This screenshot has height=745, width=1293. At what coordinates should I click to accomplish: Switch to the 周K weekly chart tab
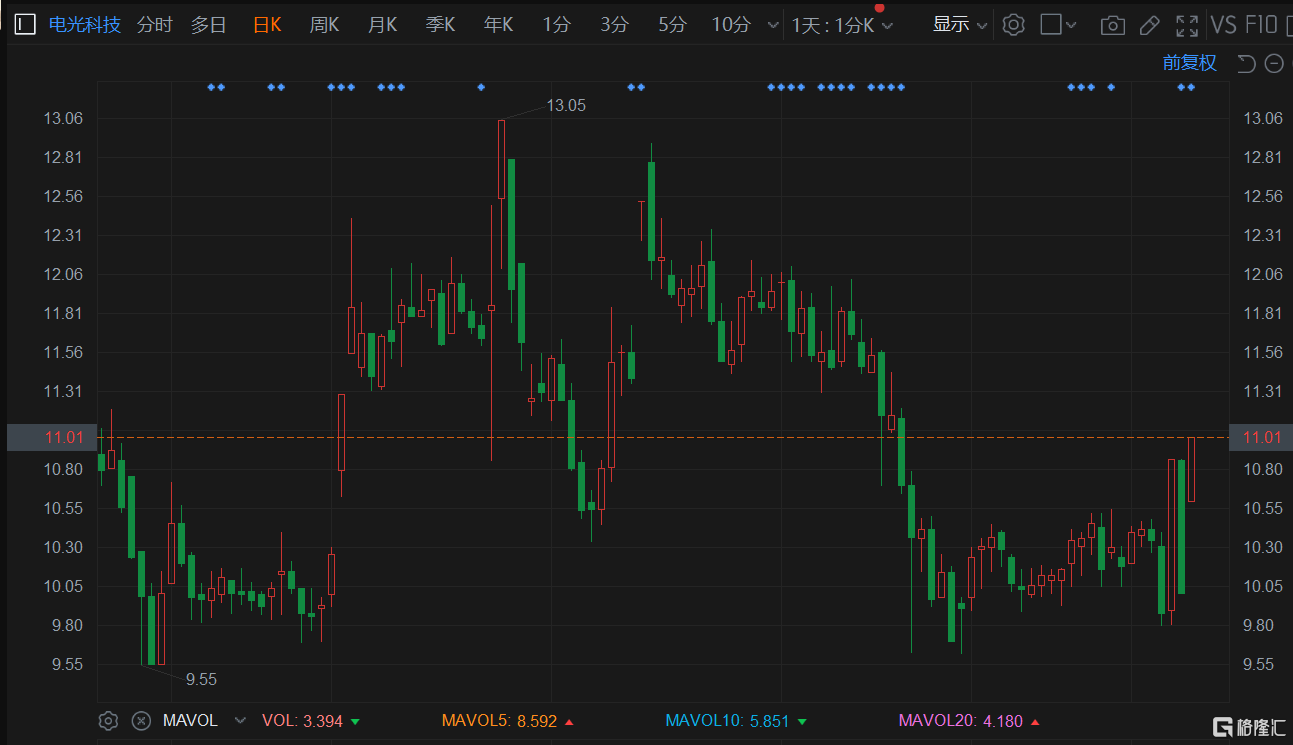point(324,24)
